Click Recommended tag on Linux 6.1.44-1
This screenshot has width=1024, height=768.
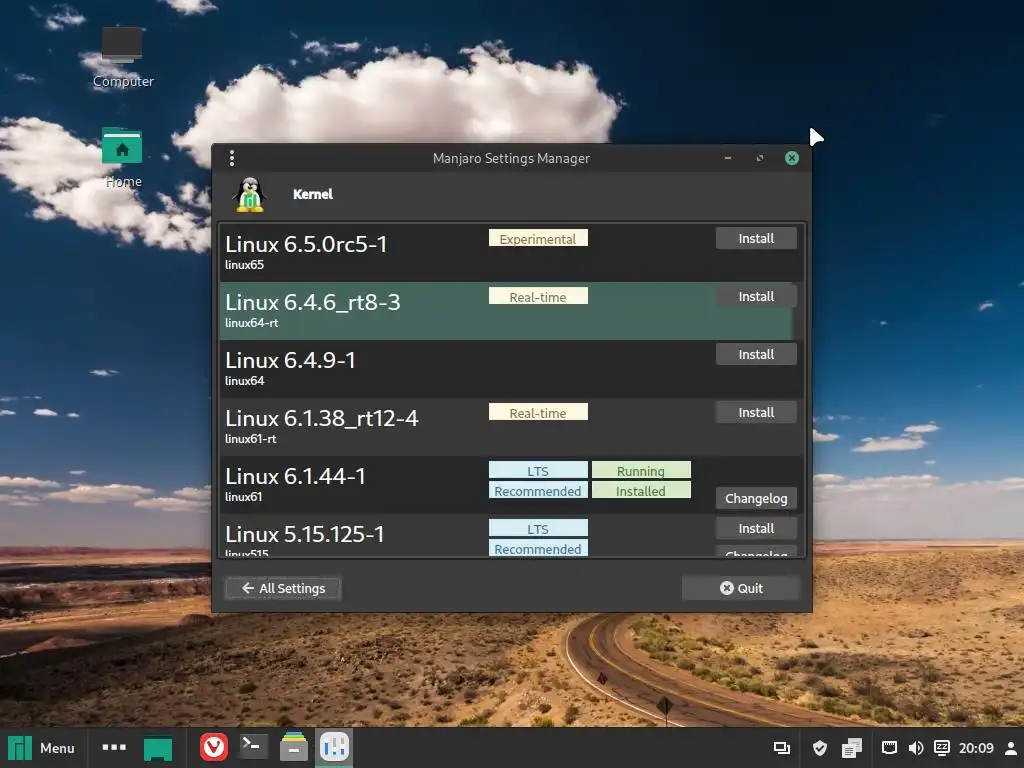(x=538, y=490)
